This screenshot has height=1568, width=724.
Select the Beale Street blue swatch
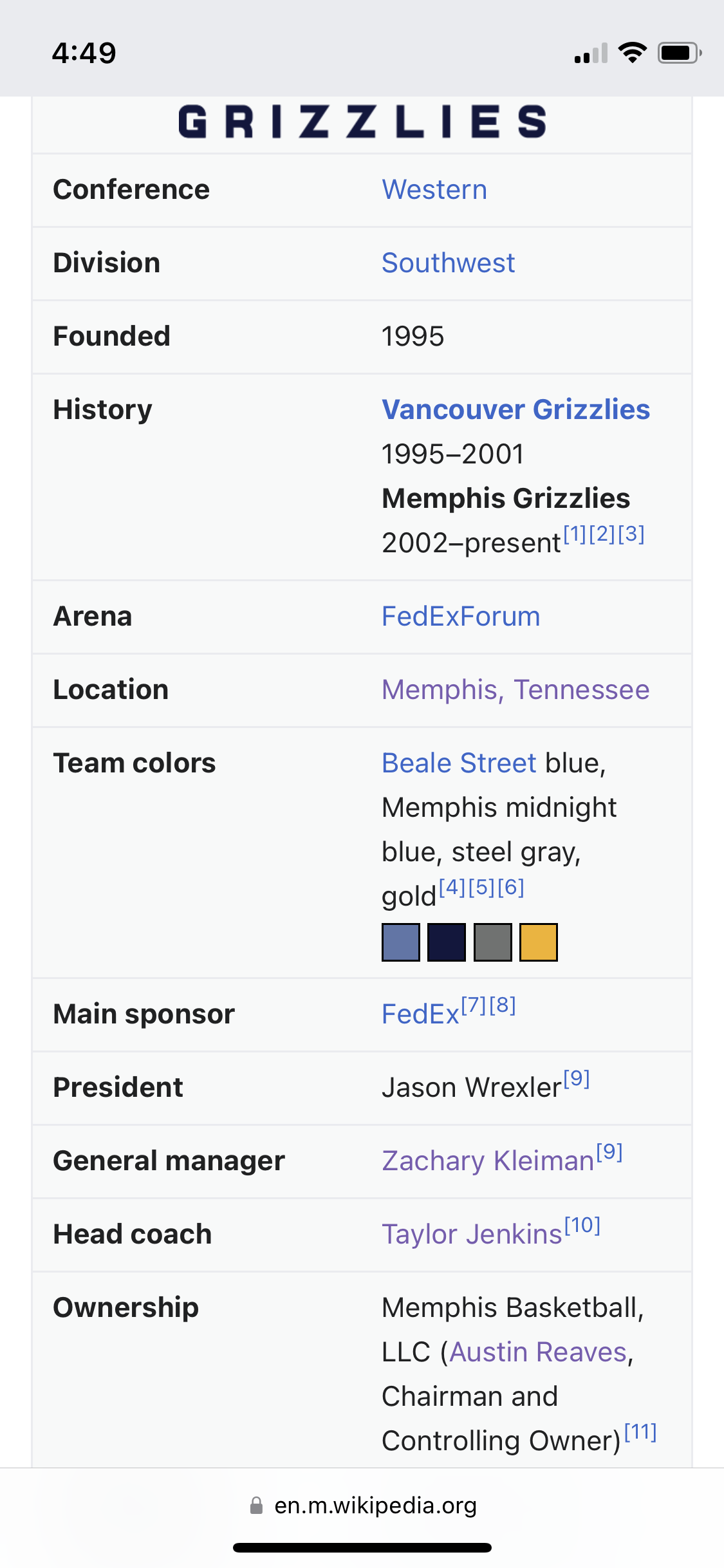pos(401,942)
